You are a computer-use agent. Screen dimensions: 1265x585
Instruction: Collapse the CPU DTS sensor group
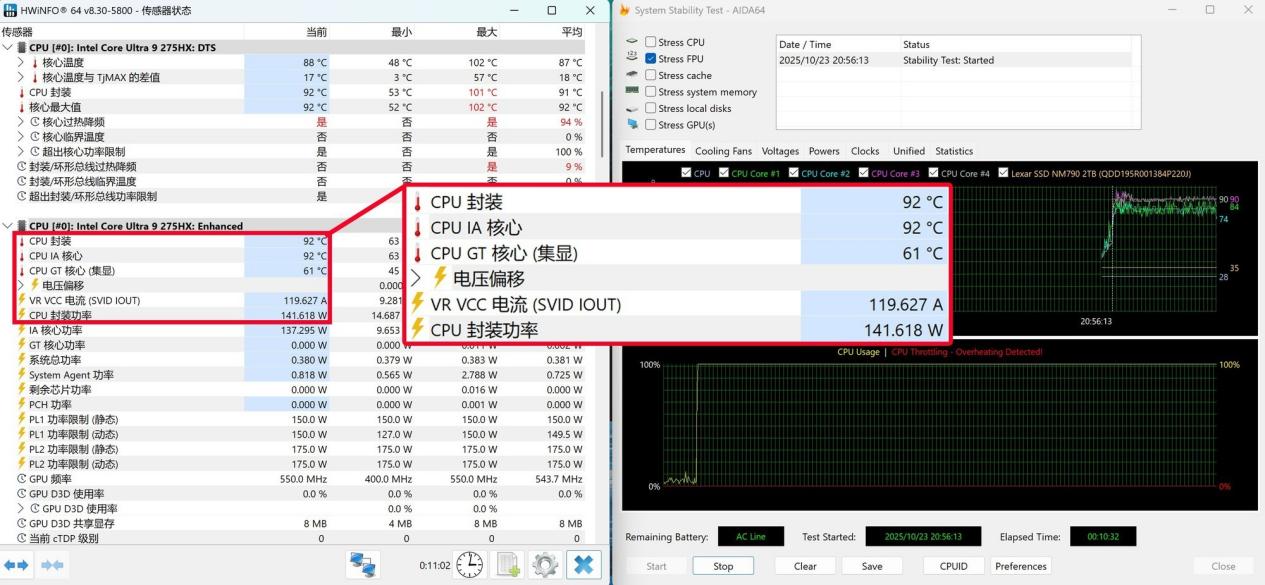(x=9, y=47)
